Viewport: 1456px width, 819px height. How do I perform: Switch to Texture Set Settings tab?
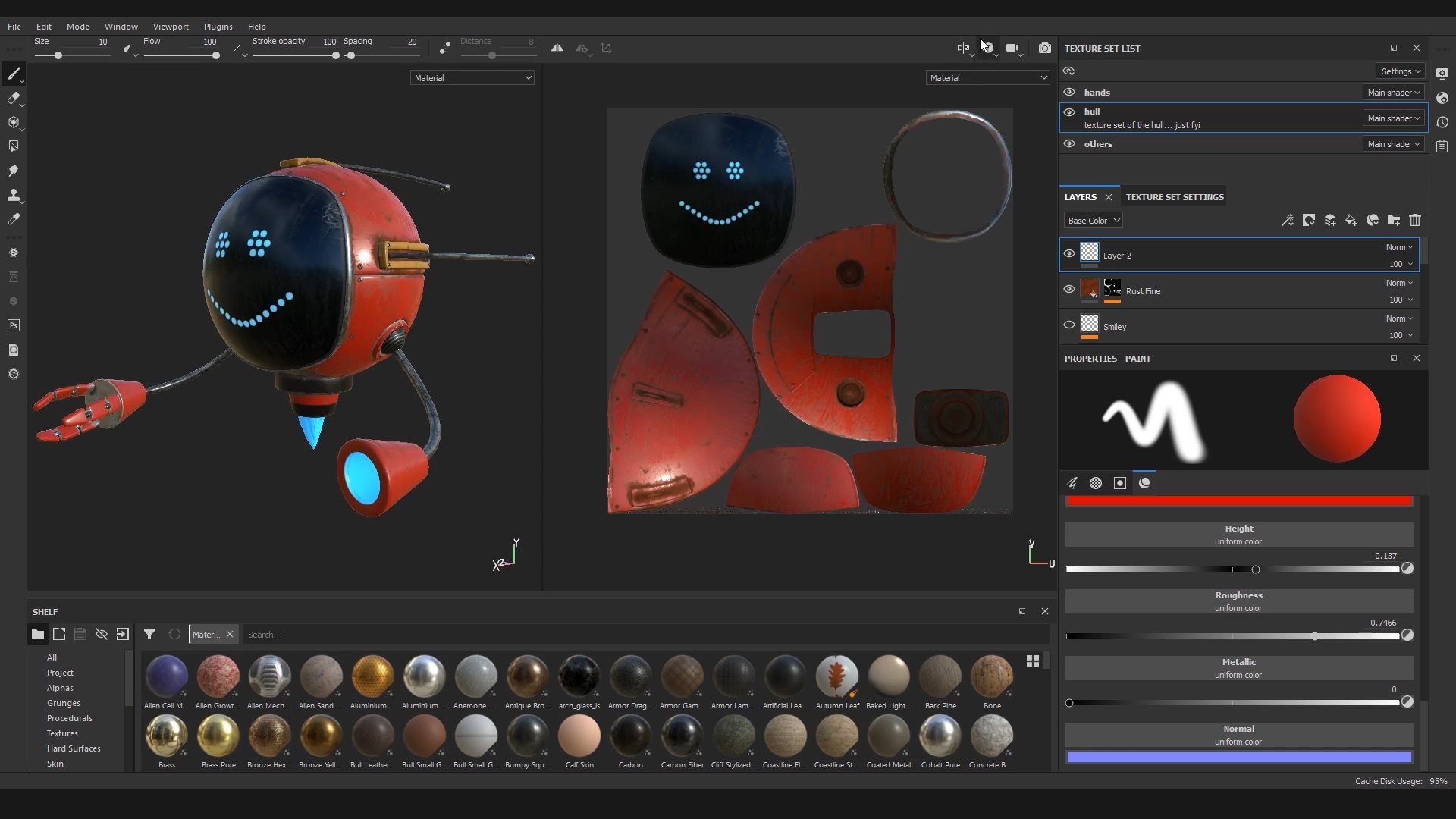point(1174,197)
